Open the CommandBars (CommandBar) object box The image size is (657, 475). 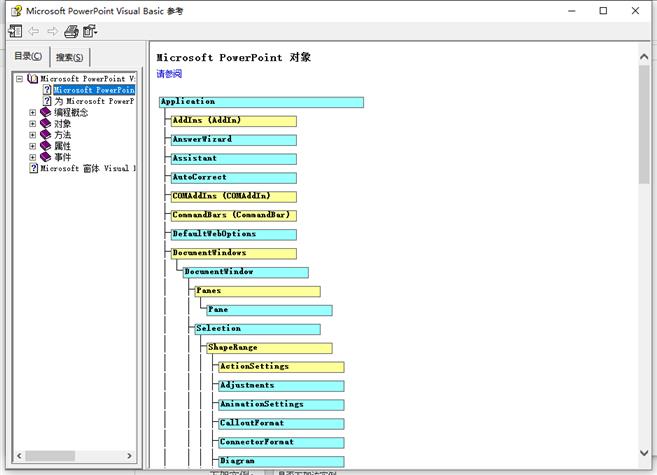pyautogui.click(x=234, y=215)
